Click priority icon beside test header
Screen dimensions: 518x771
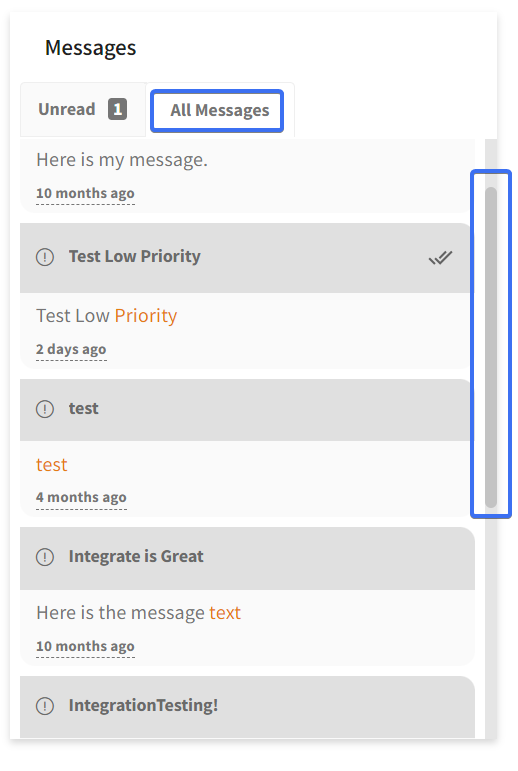click(45, 409)
